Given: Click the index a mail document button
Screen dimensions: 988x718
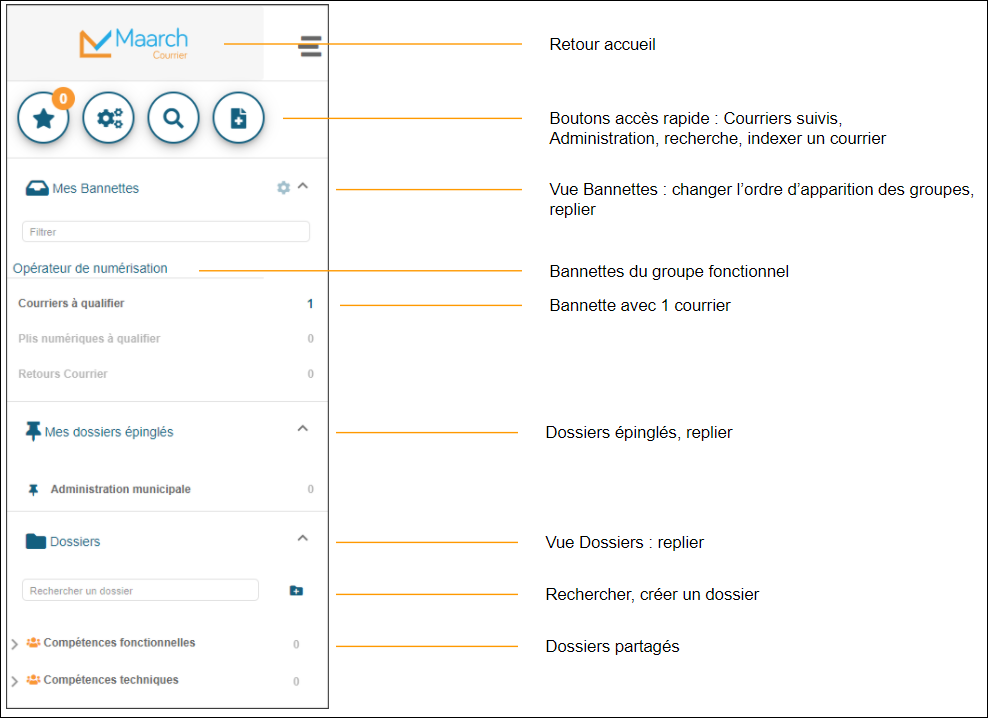Looking at the screenshot, I should (x=238, y=119).
